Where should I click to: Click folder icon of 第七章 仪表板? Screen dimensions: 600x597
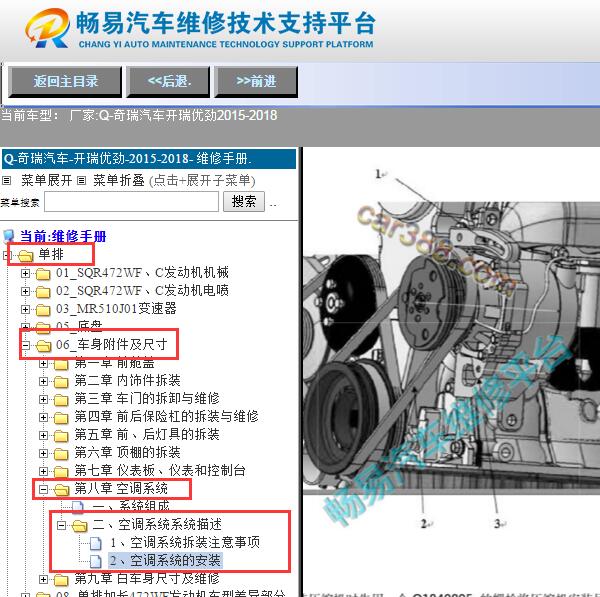tap(61, 471)
